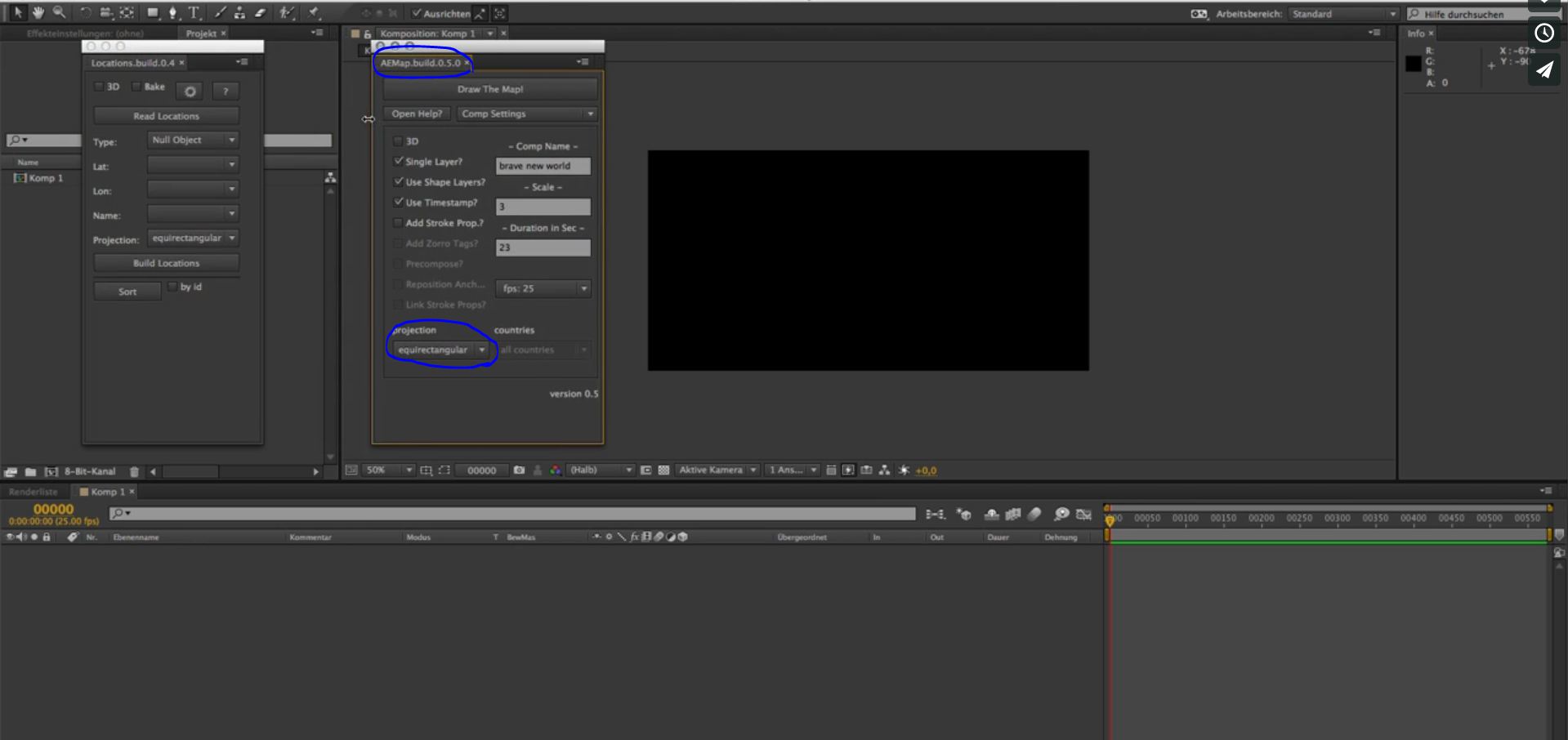This screenshot has height=740, width=1568.
Task: Enable 3D checkbox in AEMap panel
Action: (x=398, y=141)
